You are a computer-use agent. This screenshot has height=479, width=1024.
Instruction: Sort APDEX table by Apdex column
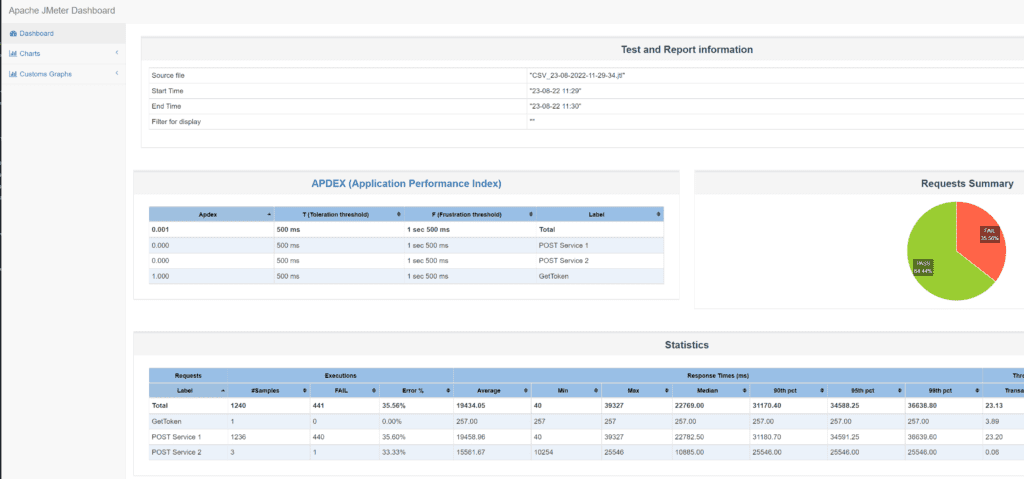(x=212, y=214)
